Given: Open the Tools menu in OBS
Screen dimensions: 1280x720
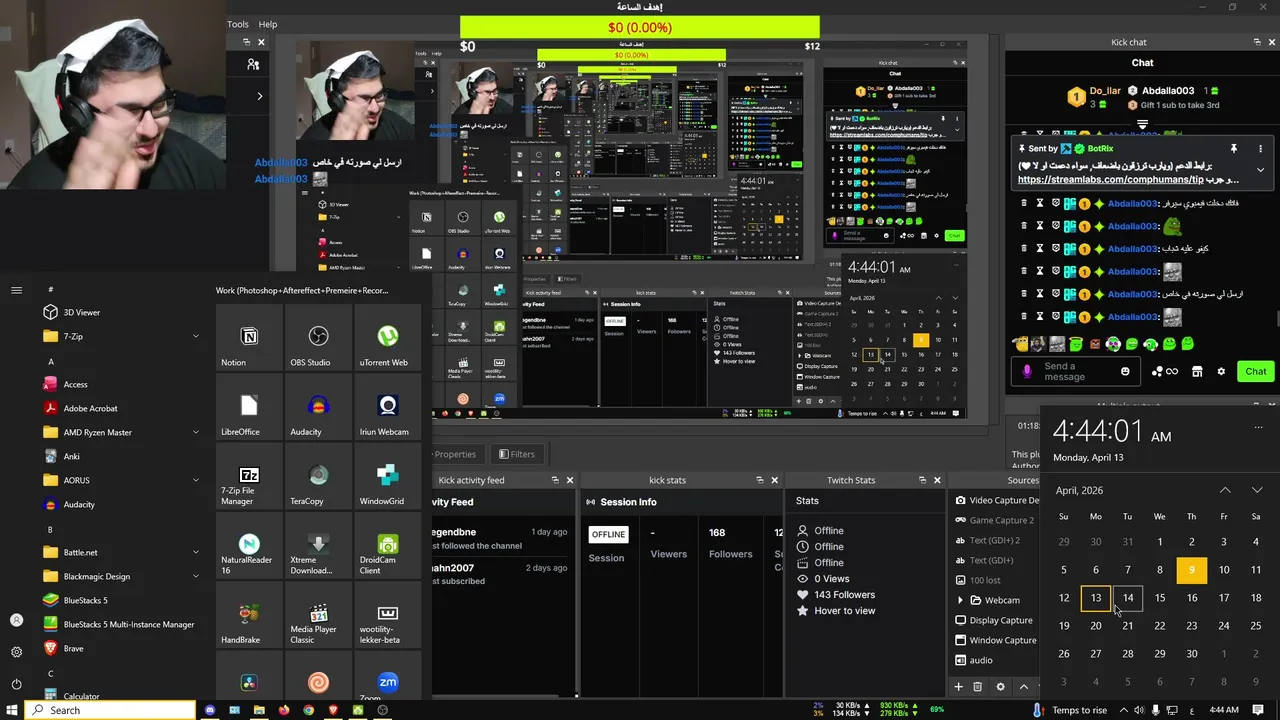Looking at the screenshot, I should [x=238, y=24].
